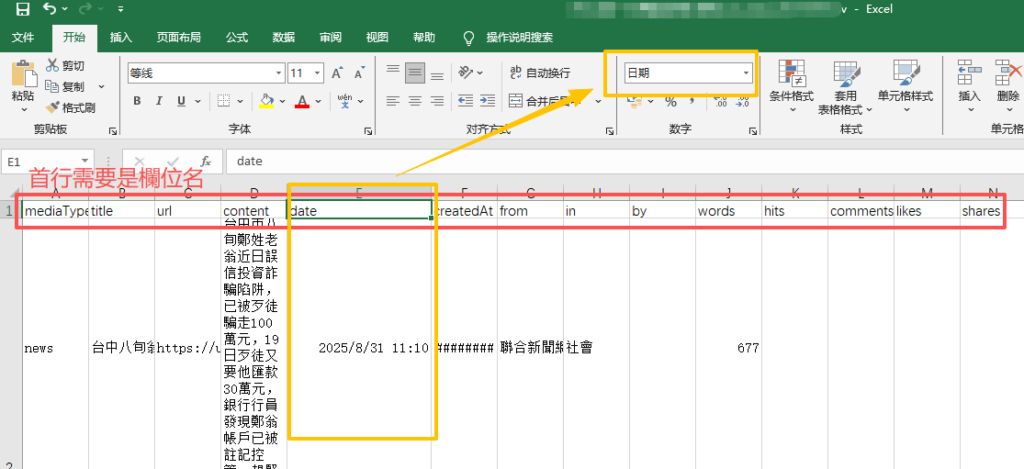Click the Cut (剪切) scissors icon

52,66
